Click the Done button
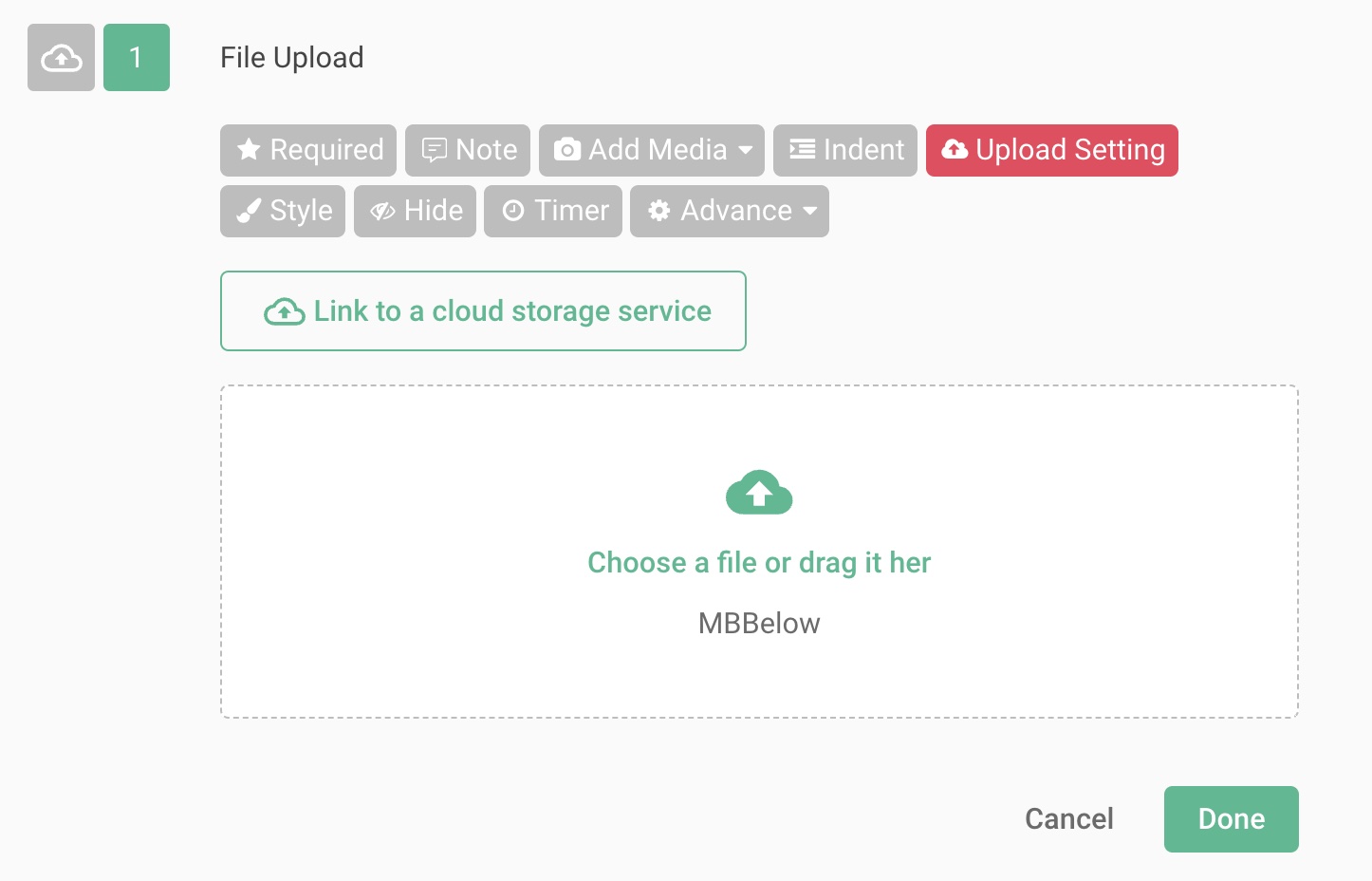This screenshot has height=881, width=1372. 1231,818
